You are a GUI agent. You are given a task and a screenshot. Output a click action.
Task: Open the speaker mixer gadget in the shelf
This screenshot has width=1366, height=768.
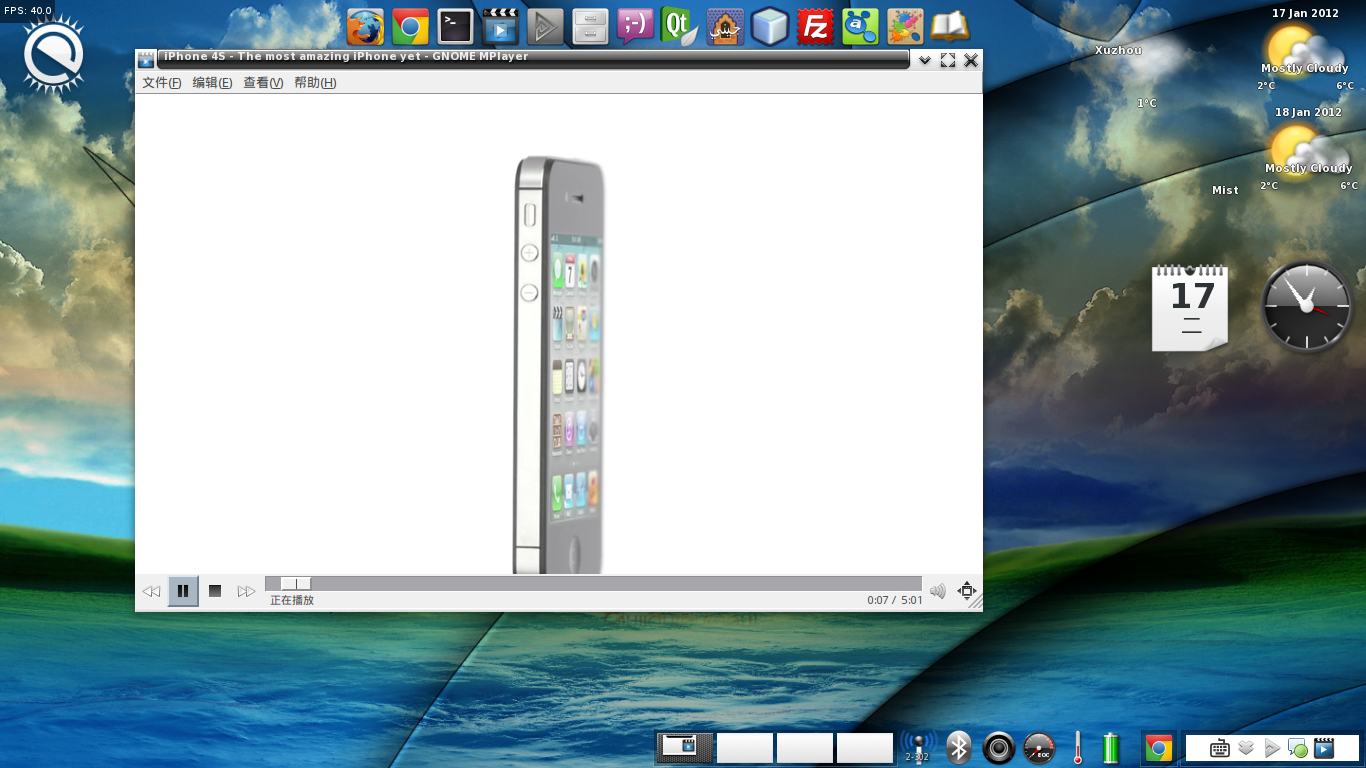(999, 748)
